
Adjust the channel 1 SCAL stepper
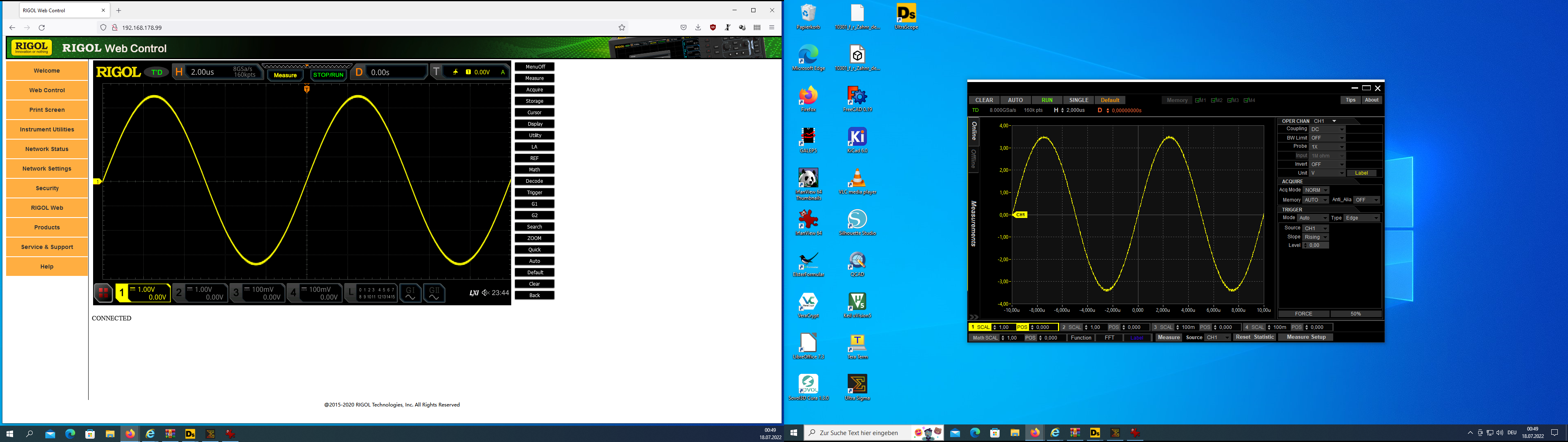coord(994,327)
